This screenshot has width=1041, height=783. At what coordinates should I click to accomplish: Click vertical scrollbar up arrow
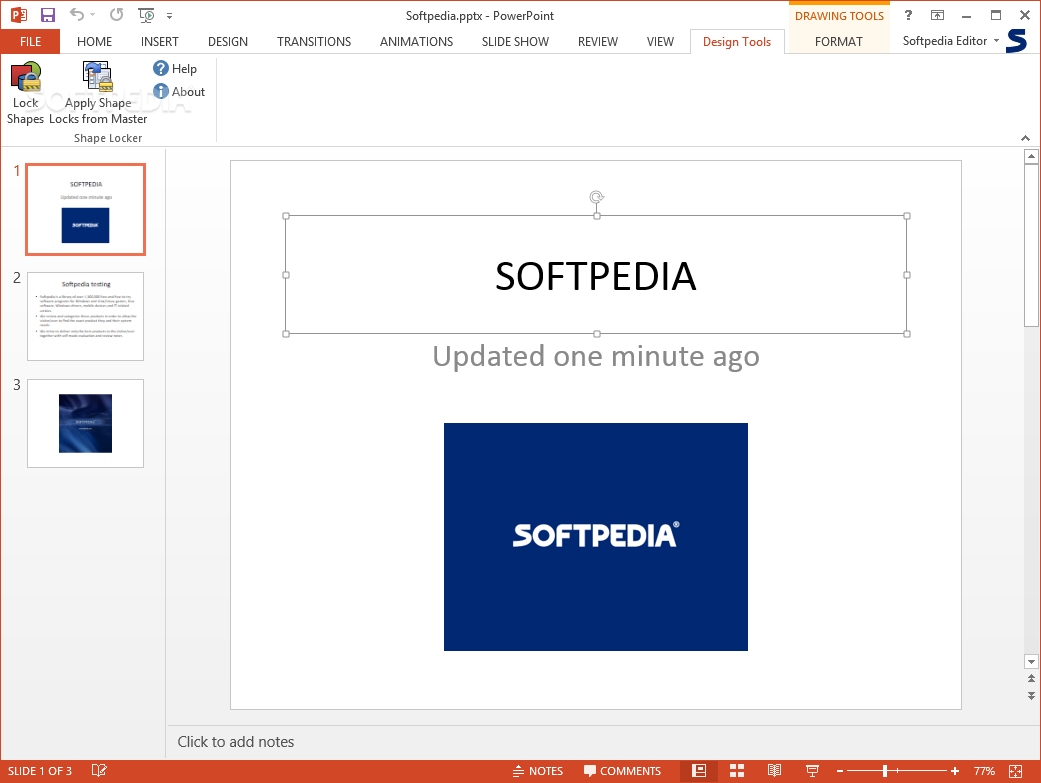[x=1031, y=157]
